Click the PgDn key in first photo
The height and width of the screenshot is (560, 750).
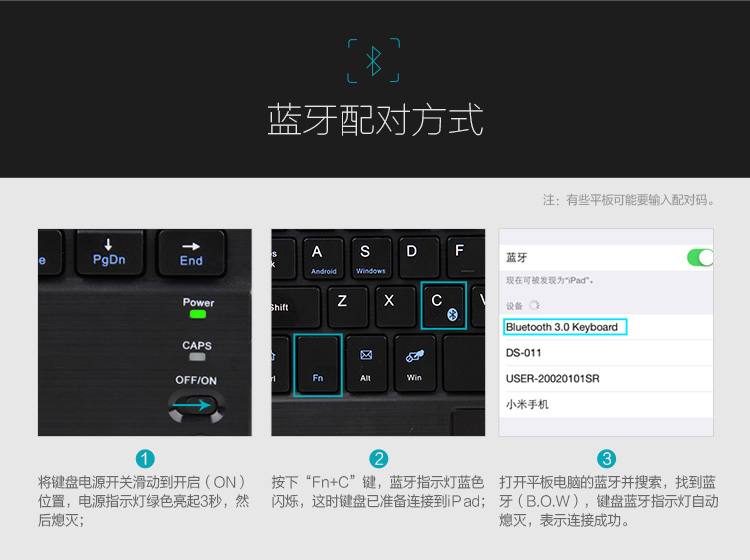pos(110,253)
